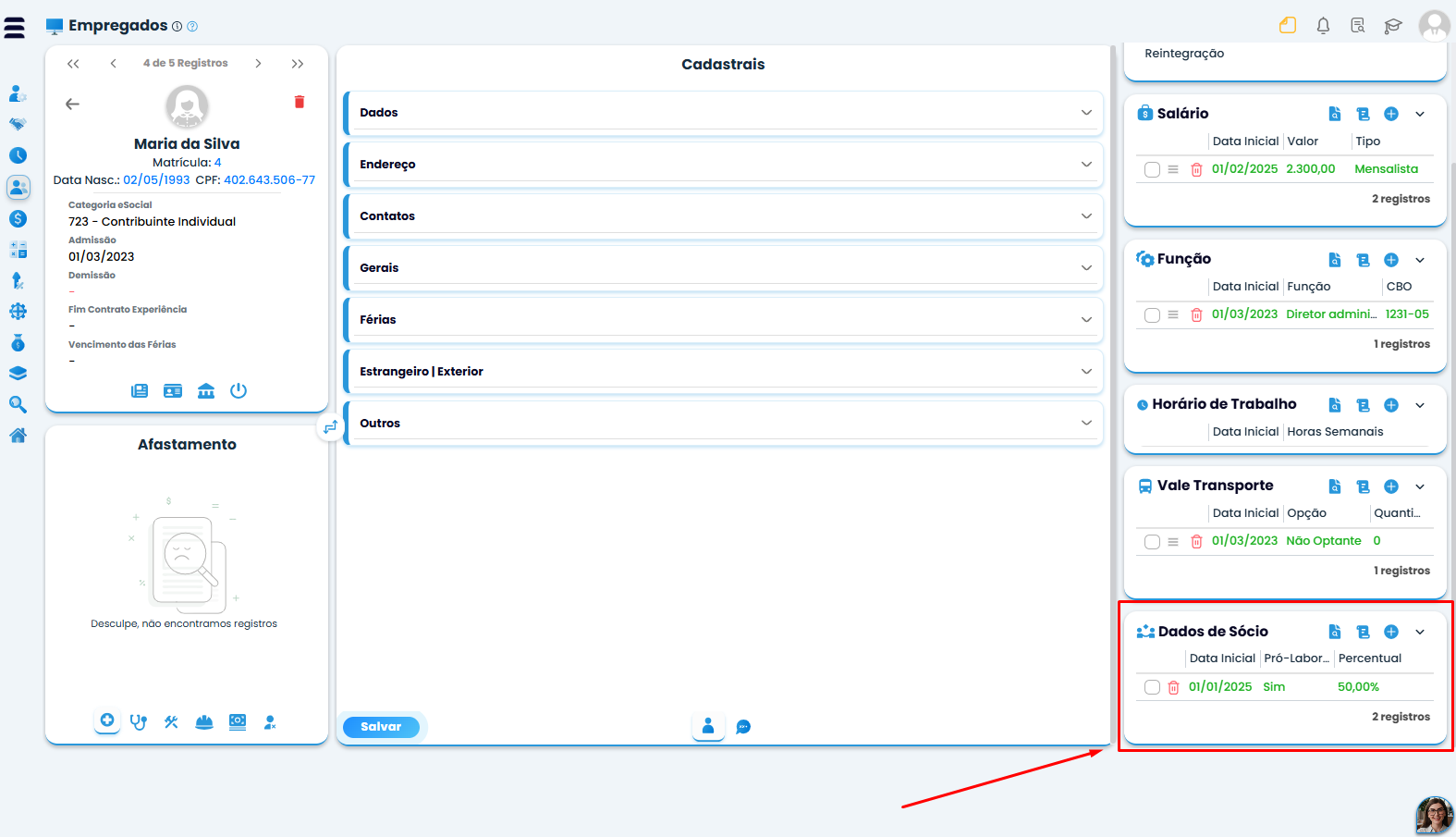Click the dollar sign sidebar icon
1456x837 pixels.
[x=18, y=219]
